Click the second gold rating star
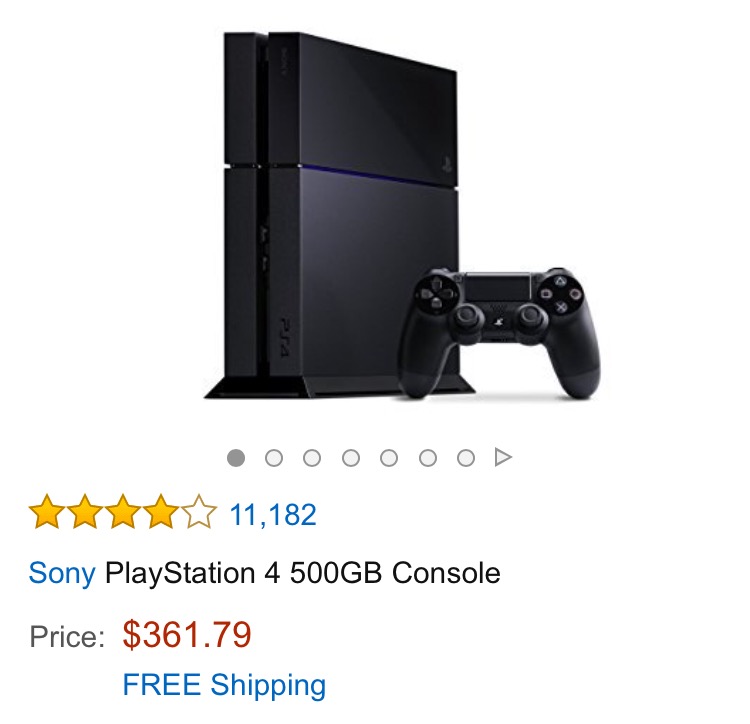 point(85,512)
